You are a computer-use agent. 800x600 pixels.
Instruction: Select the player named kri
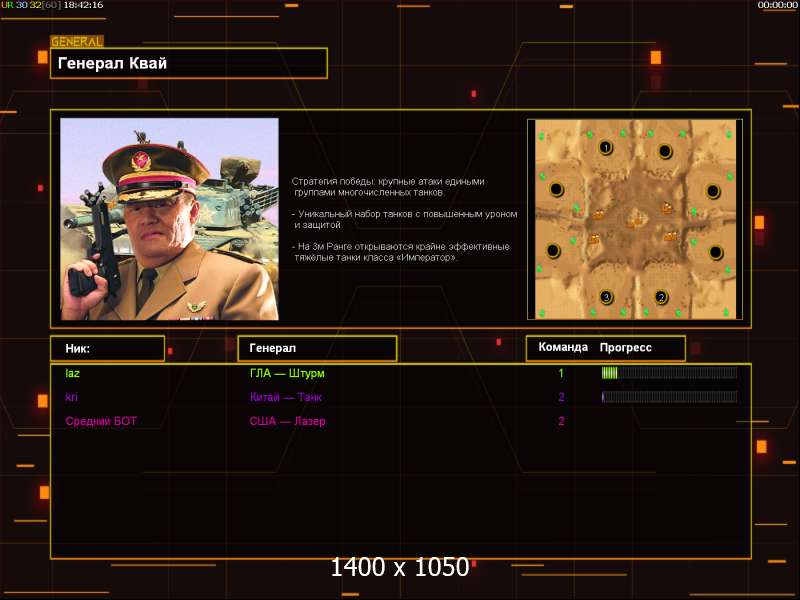tap(72, 397)
